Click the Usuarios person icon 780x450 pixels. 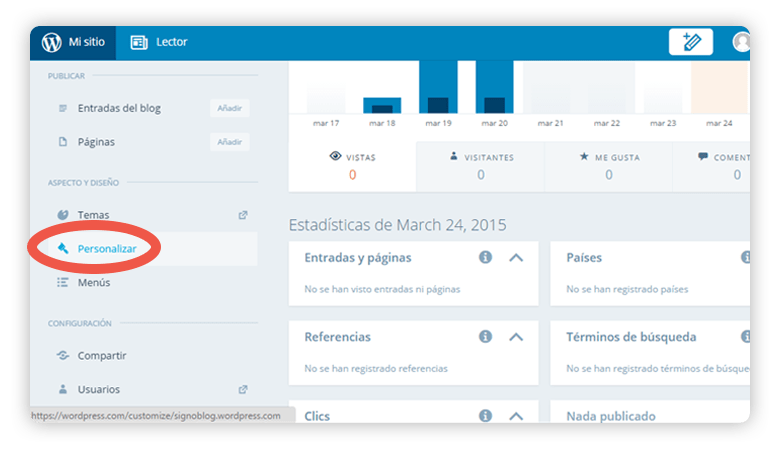click(x=63, y=389)
